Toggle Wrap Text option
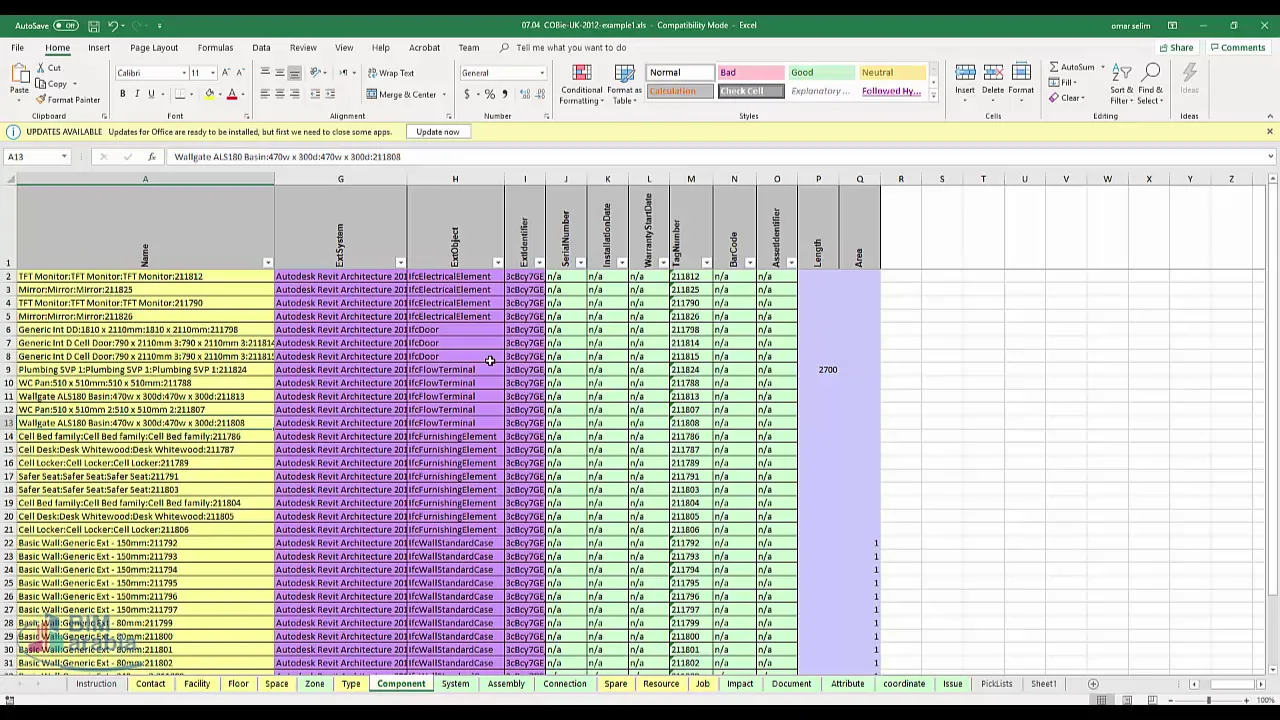This screenshot has width=1280, height=720. tap(390, 73)
